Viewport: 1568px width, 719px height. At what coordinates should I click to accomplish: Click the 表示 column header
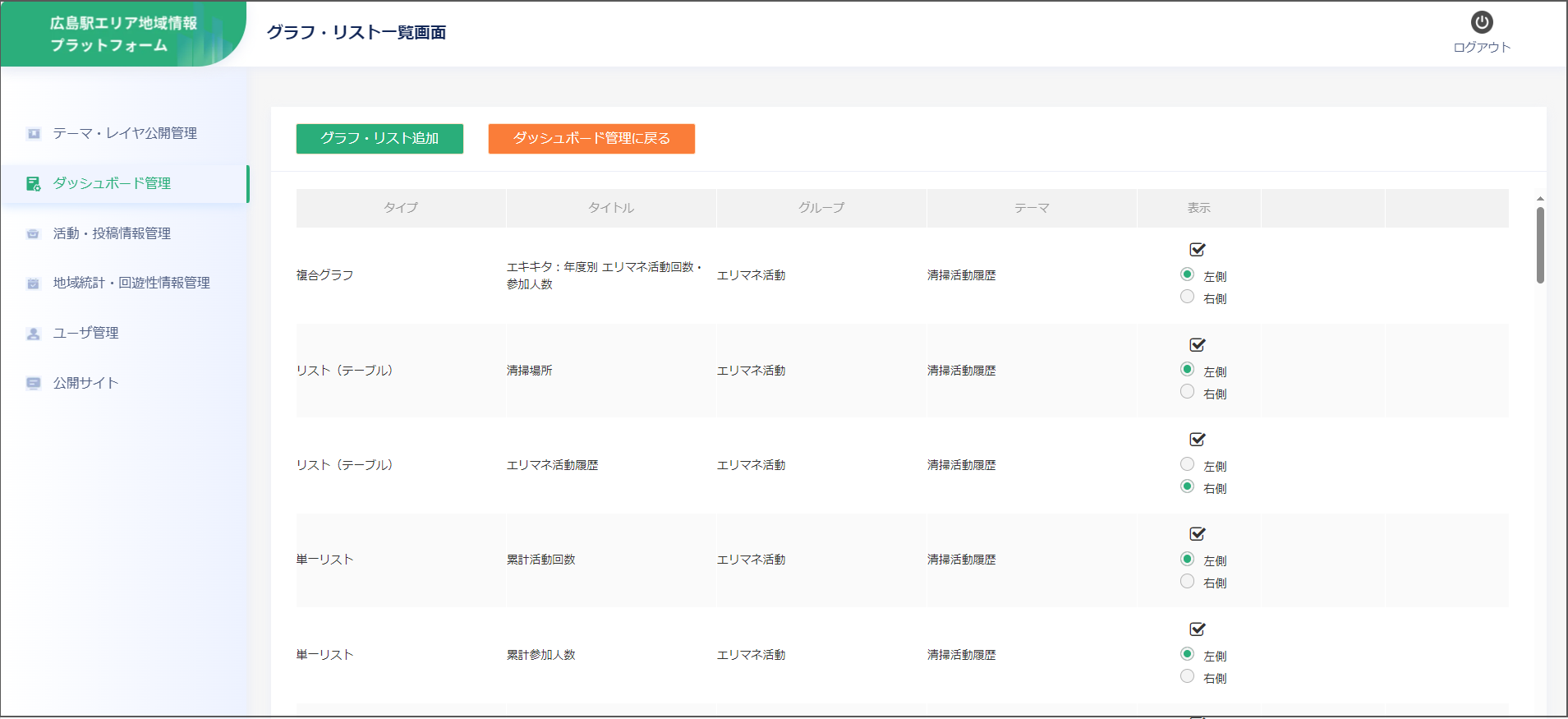point(1199,208)
